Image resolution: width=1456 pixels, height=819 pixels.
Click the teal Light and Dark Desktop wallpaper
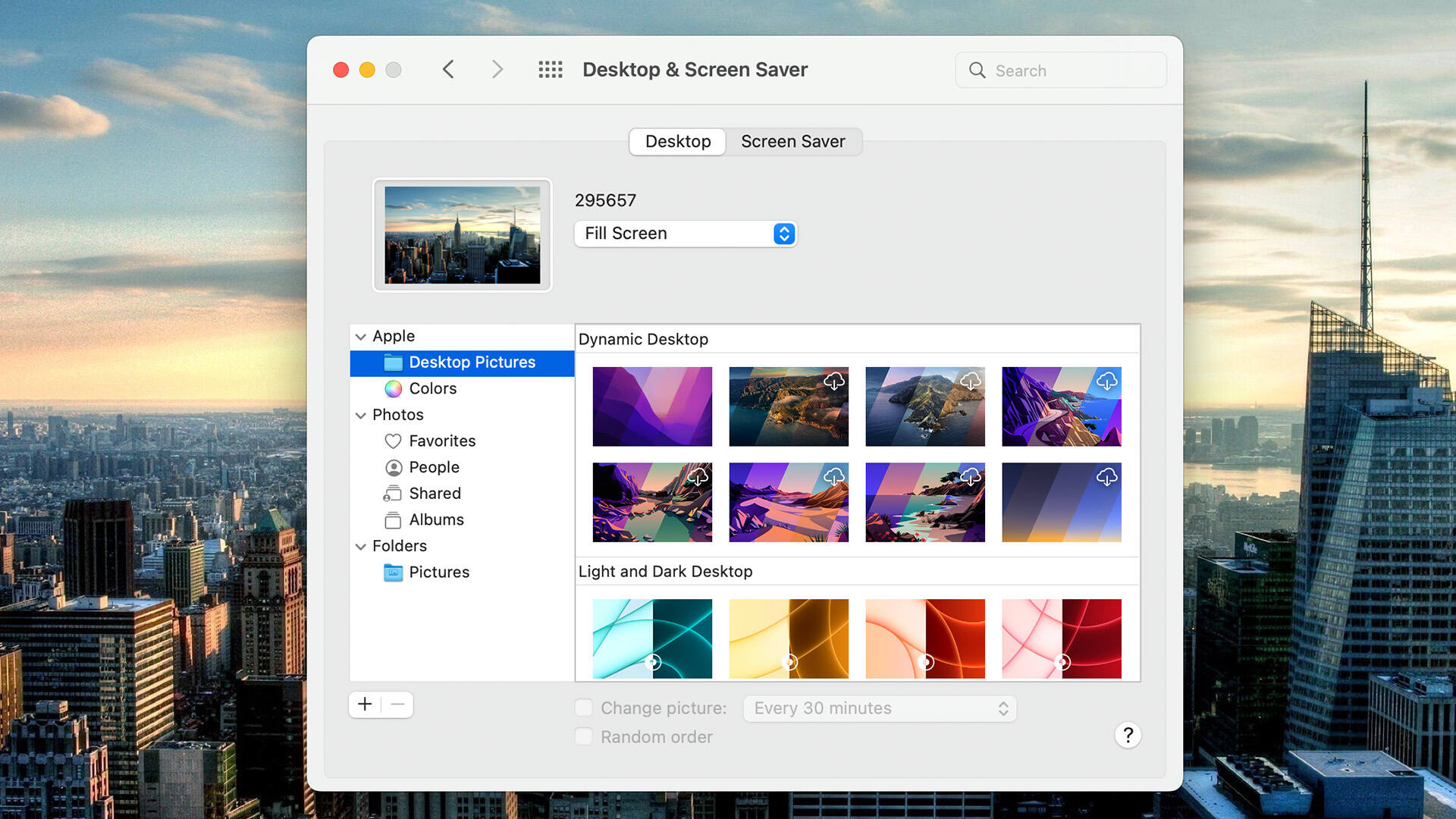[652, 636]
